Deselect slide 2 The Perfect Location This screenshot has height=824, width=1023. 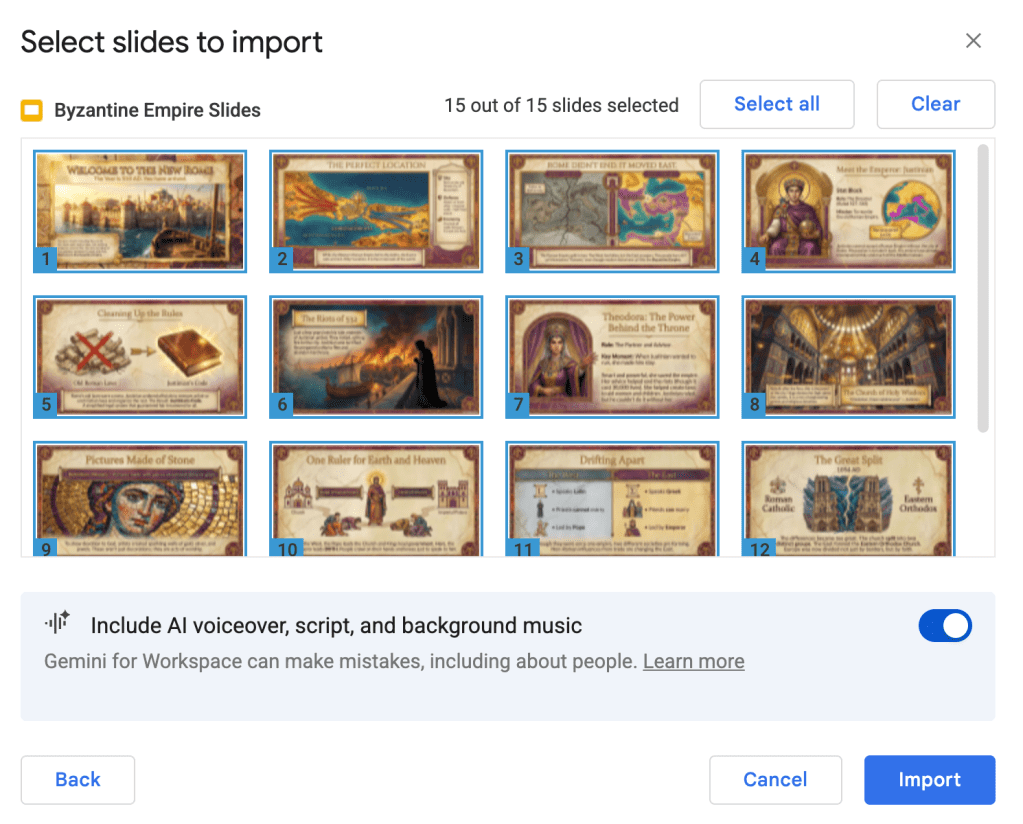(x=376, y=211)
